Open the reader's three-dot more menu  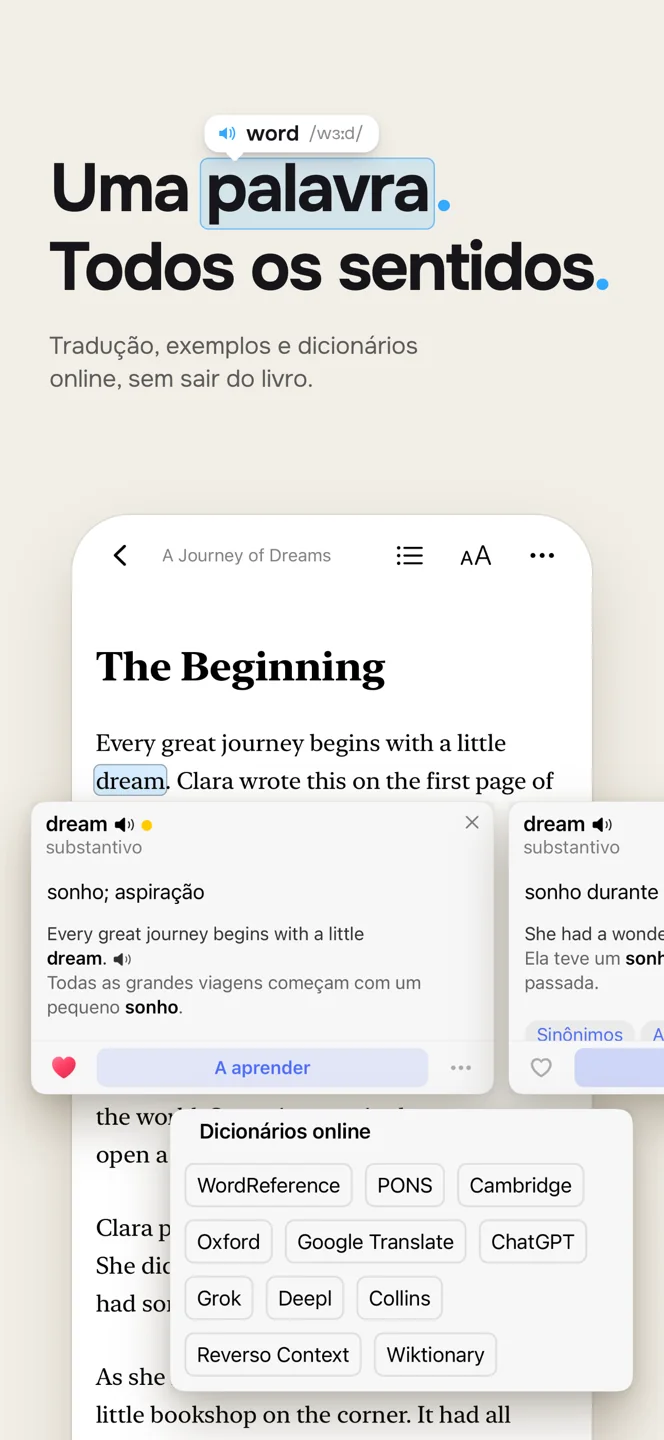click(x=542, y=556)
